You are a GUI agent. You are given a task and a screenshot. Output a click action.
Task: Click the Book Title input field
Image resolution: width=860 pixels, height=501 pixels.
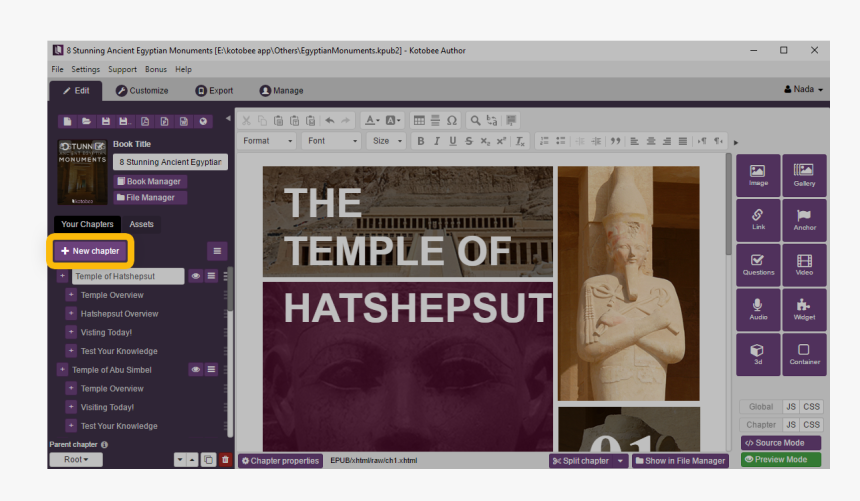tap(171, 162)
